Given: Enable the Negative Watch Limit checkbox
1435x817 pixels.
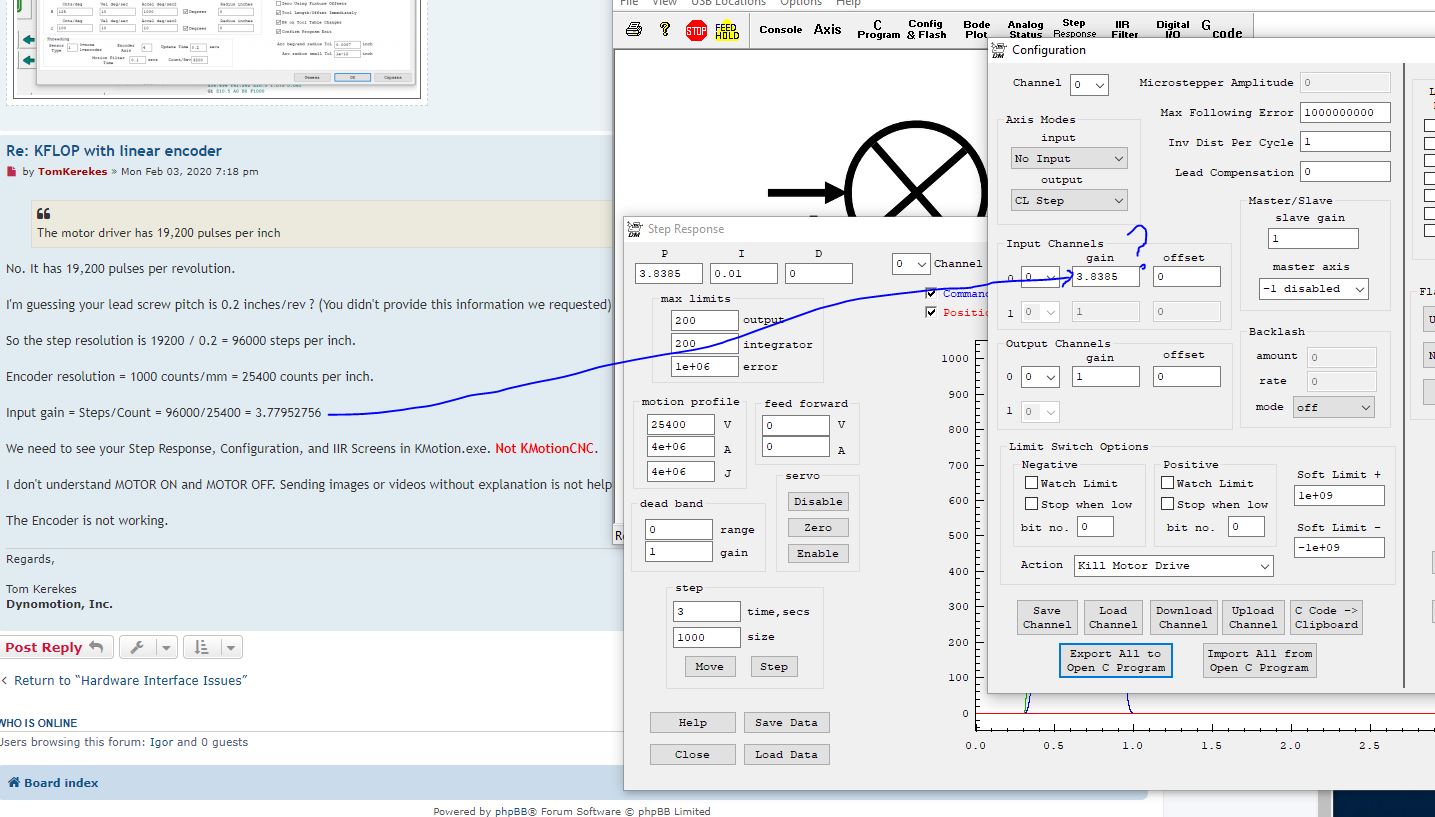Looking at the screenshot, I should tap(1031, 483).
